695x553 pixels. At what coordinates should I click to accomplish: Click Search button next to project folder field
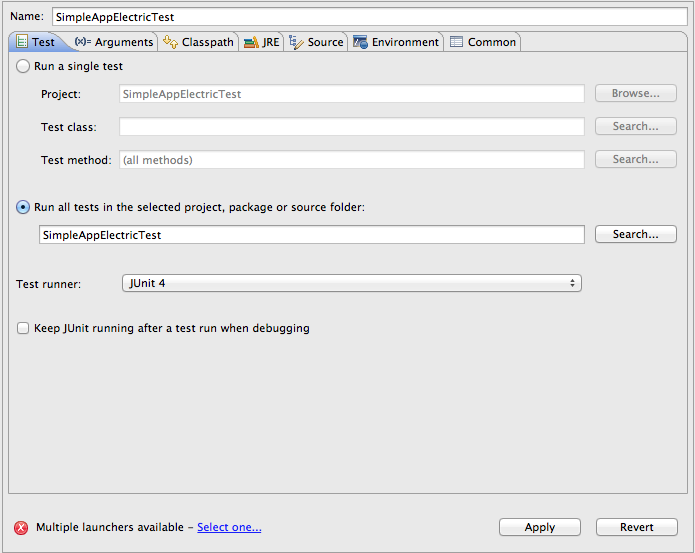[636, 234]
